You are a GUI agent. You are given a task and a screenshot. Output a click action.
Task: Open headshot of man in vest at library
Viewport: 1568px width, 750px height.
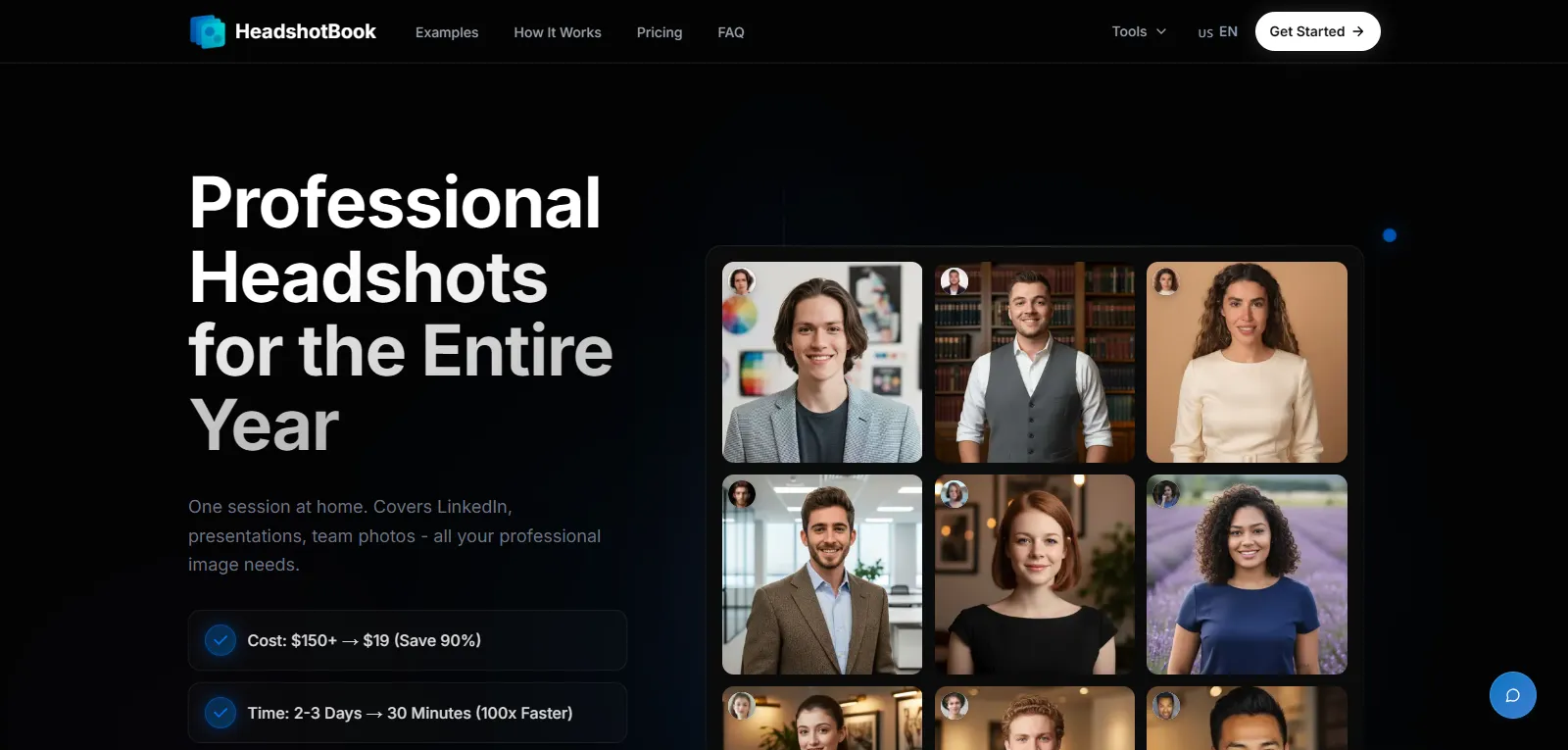(1035, 362)
